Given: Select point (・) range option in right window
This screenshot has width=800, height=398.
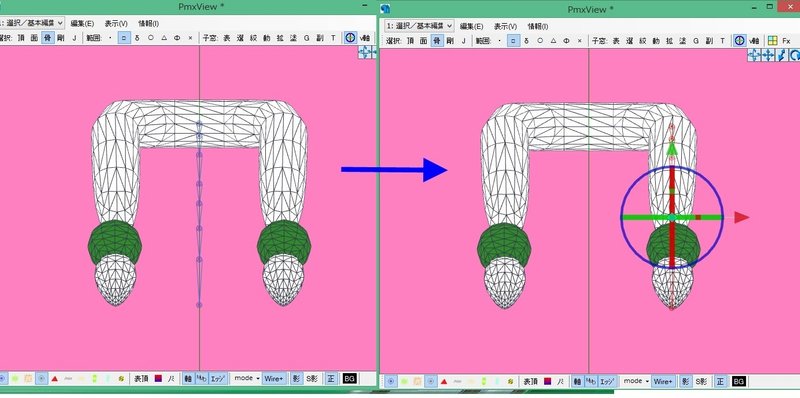Looking at the screenshot, I should [x=500, y=41].
